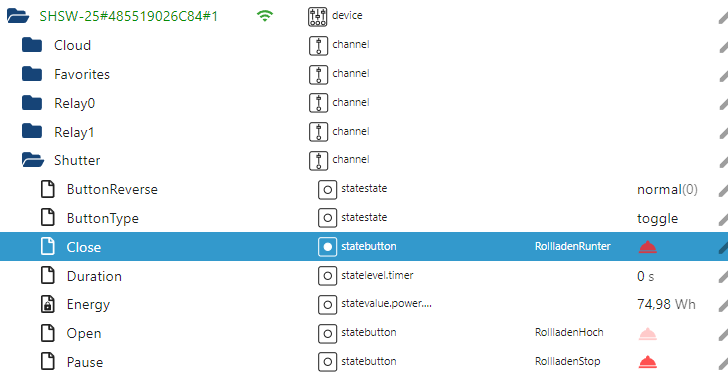Collapse the SHSW-25#485519026C84#1 device folder
The image size is (728, 373).
18,16
